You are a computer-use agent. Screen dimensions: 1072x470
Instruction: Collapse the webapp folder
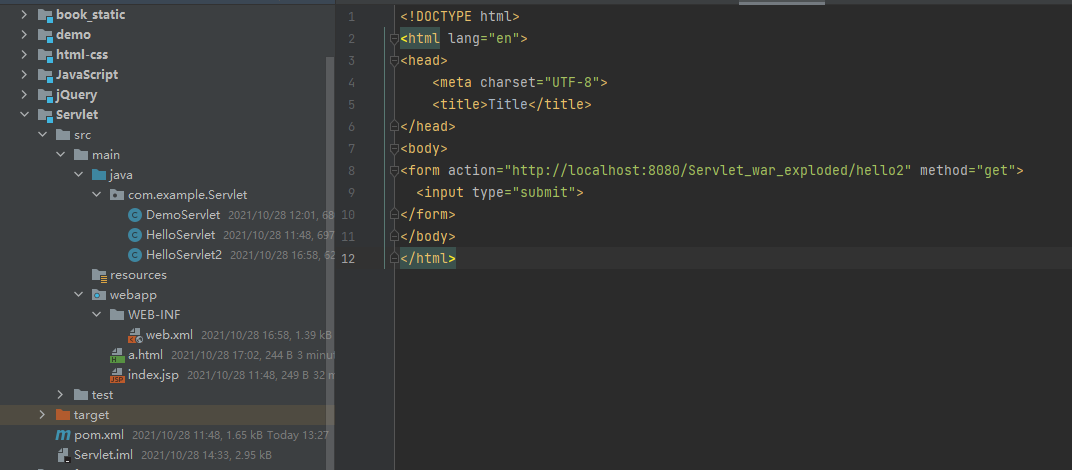point(79,295)
